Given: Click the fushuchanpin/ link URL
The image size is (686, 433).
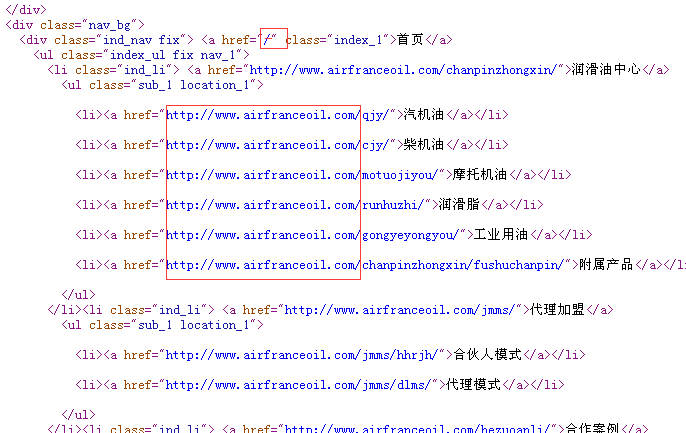Looking at the screenshot, I should pyautogui.click(x=364, y=265).
